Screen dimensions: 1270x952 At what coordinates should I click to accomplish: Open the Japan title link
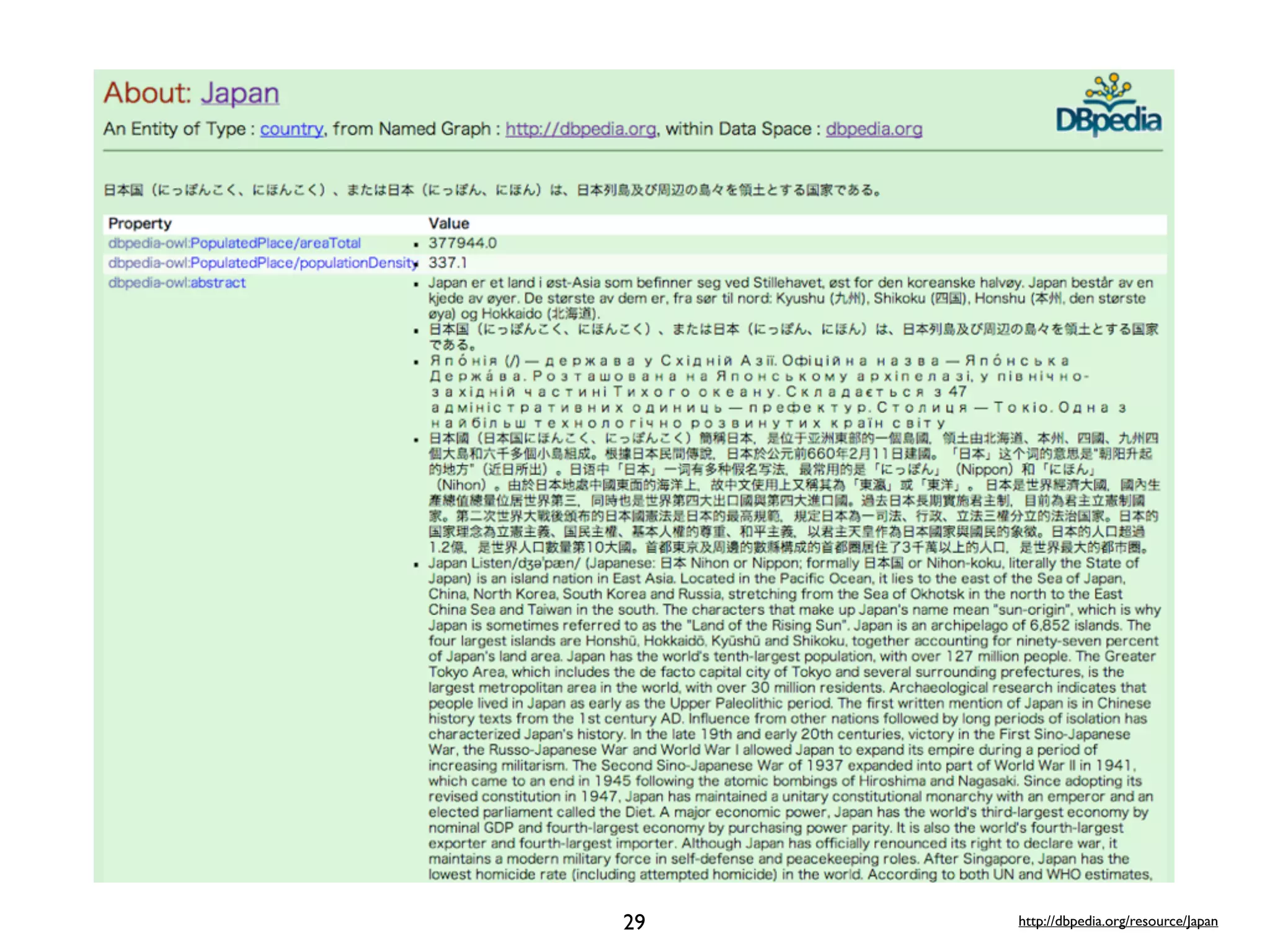[239, 94]
